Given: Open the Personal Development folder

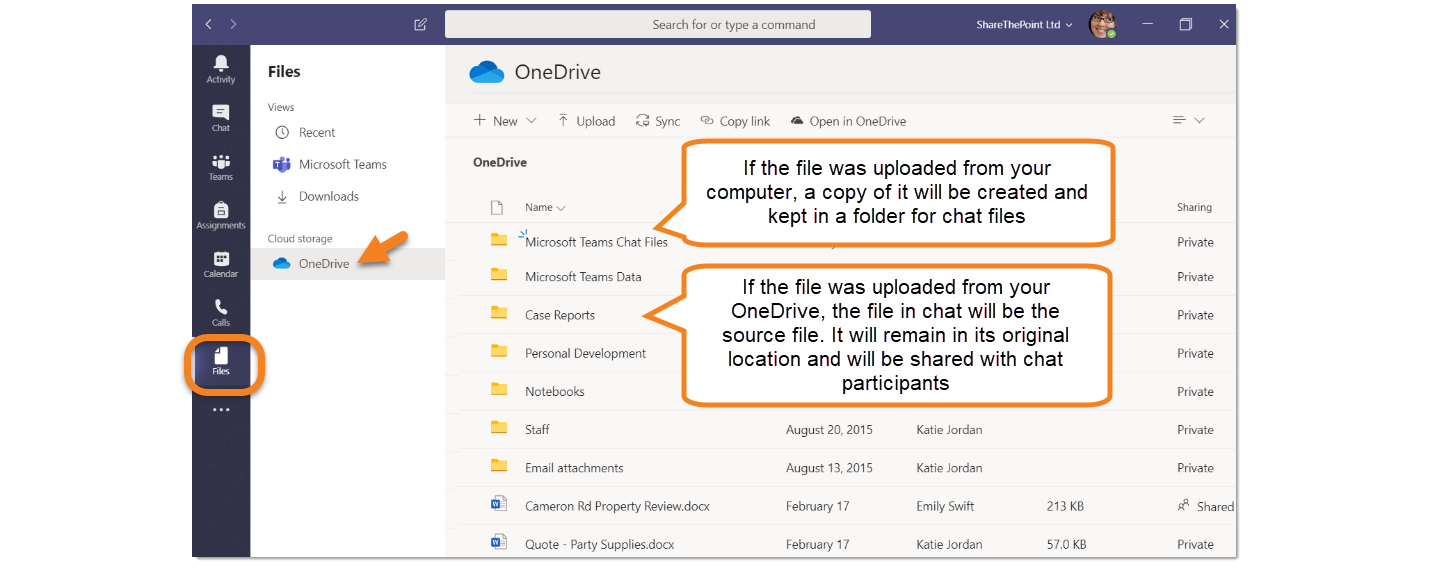Looking at the screenshot, I should coord(585,353).
